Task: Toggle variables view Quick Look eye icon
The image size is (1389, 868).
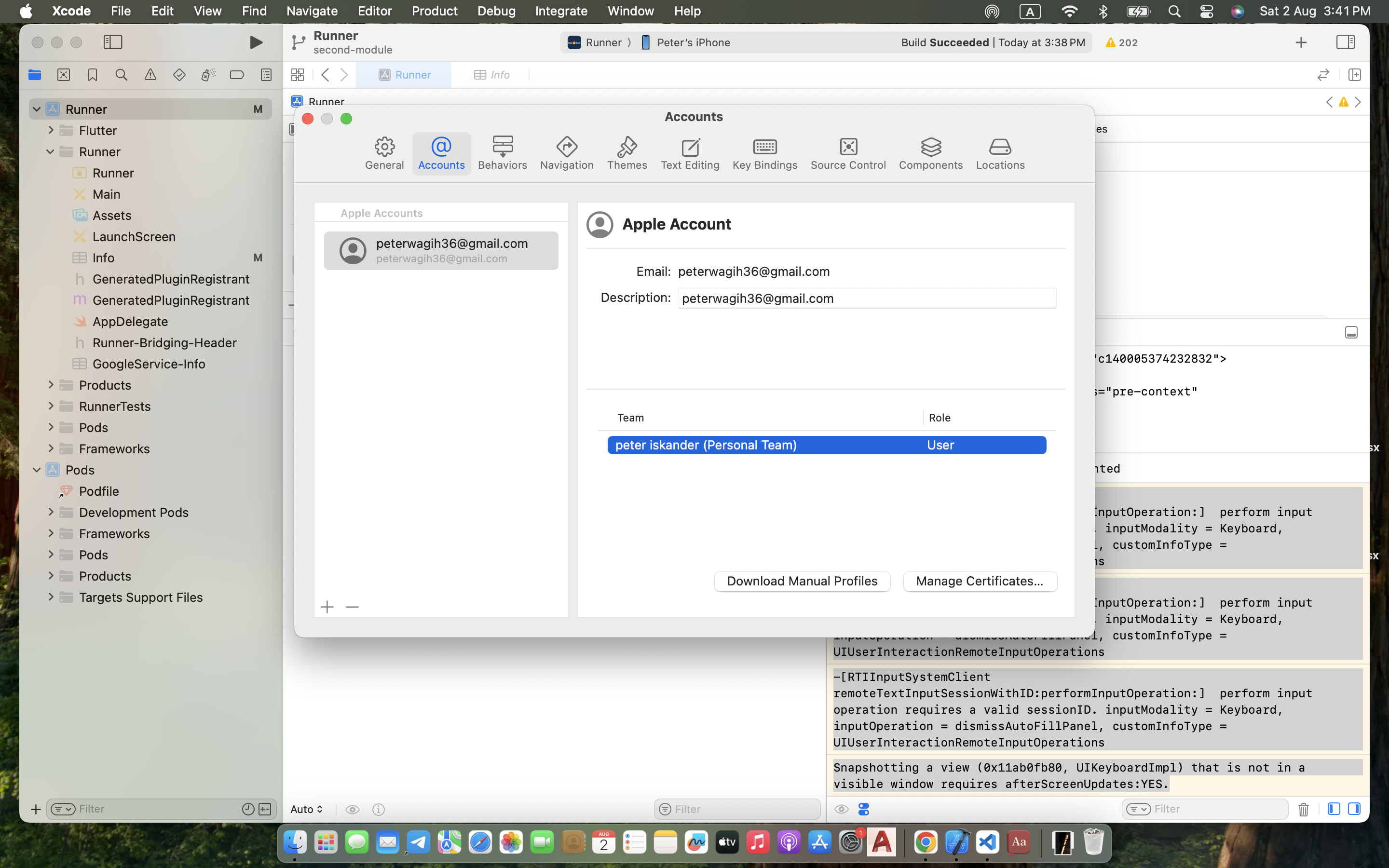Action: pyautogui.click(x=353, y=809)
